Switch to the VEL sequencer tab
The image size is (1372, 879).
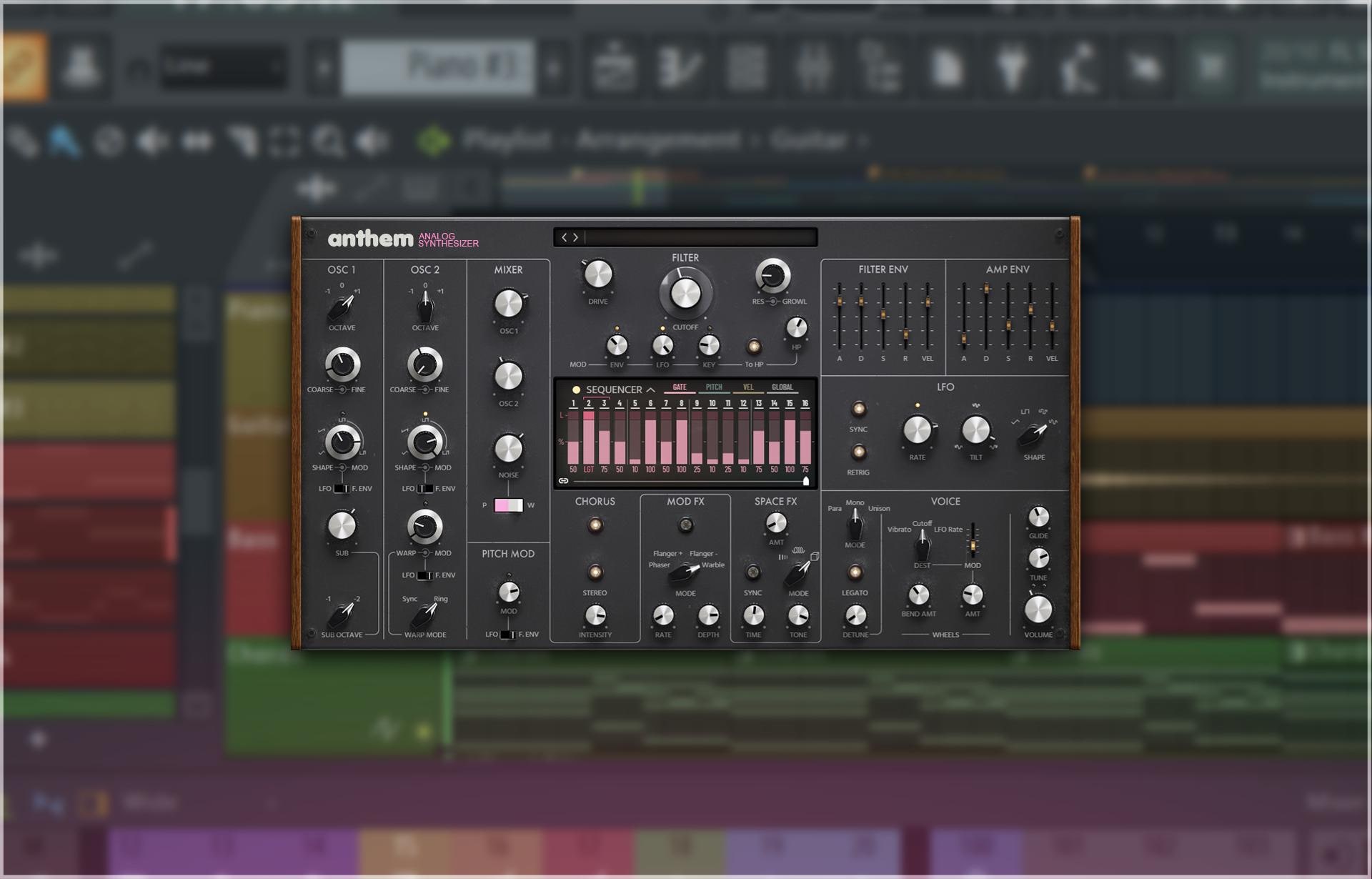click(748, 387)
